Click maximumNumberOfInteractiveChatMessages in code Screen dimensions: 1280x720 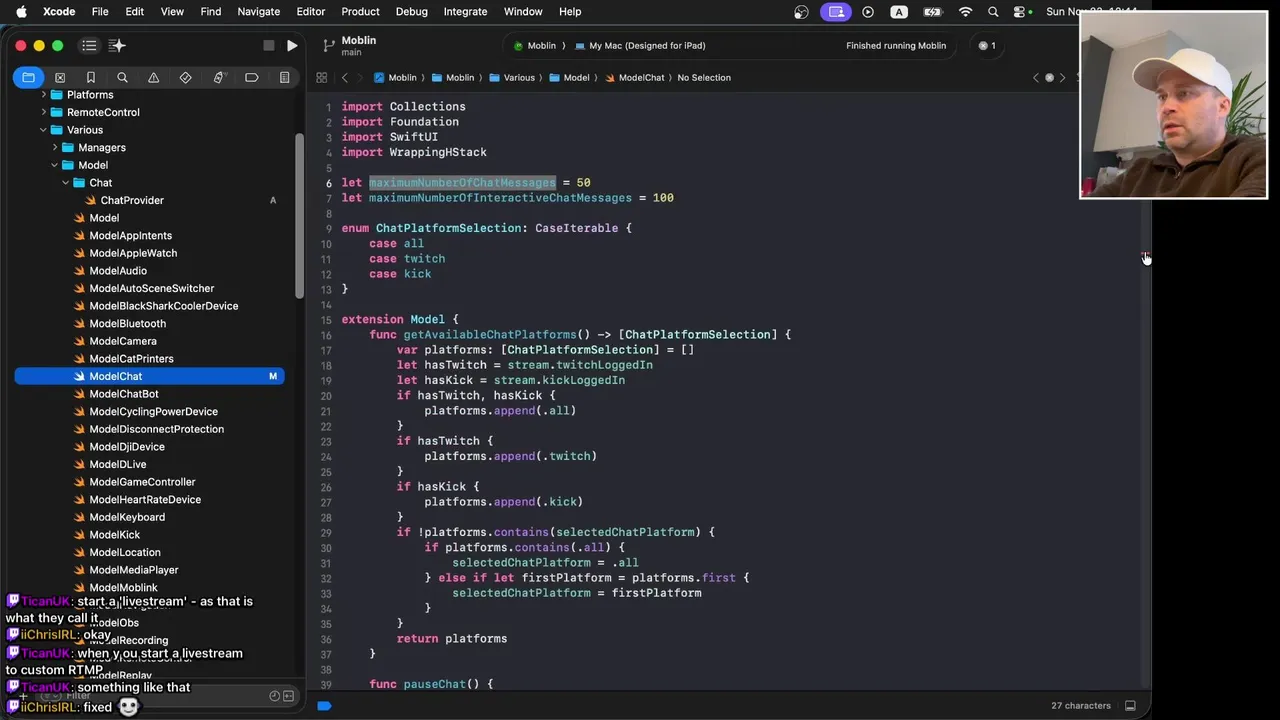(500, 198)
